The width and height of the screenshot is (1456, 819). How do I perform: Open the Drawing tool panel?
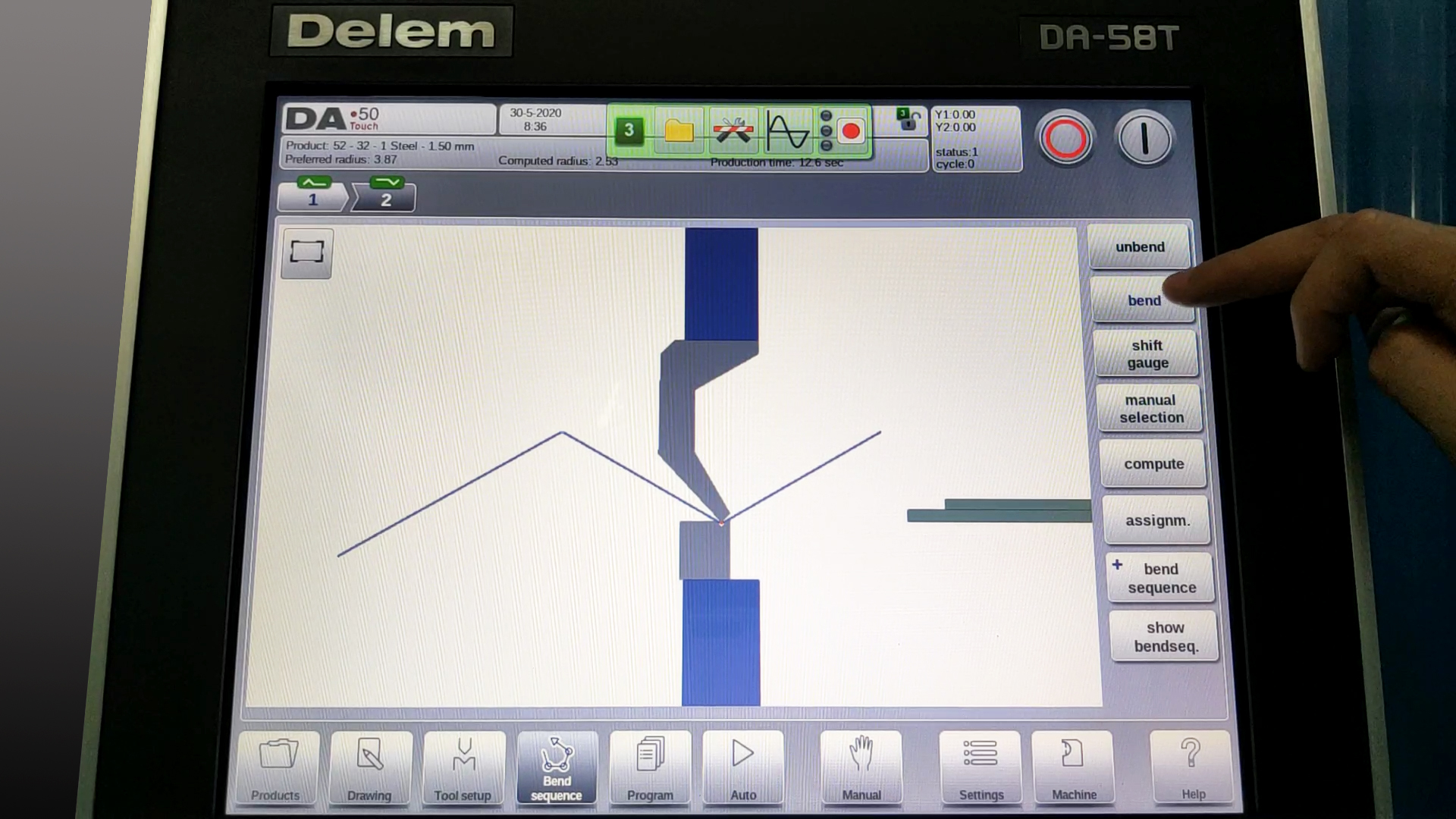click(x=369, y=765)
